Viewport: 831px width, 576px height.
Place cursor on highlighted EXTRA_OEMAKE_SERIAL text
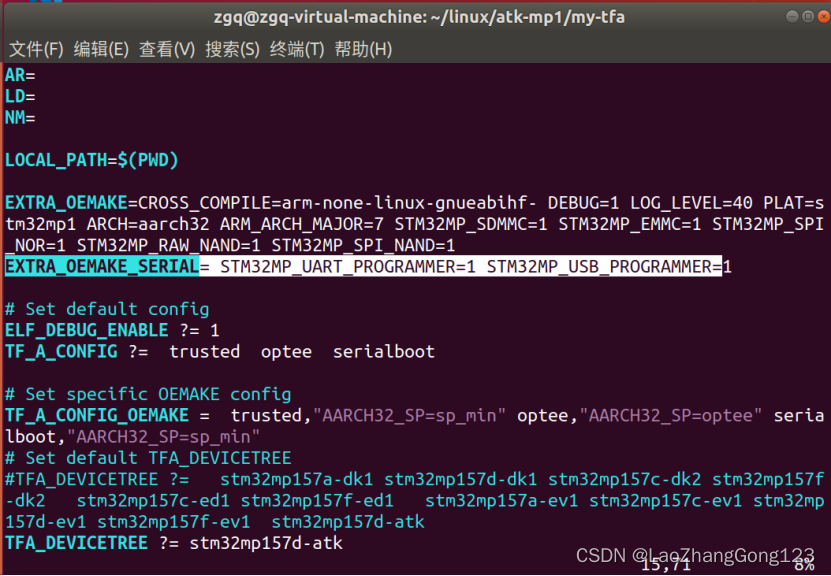[98, 266]
